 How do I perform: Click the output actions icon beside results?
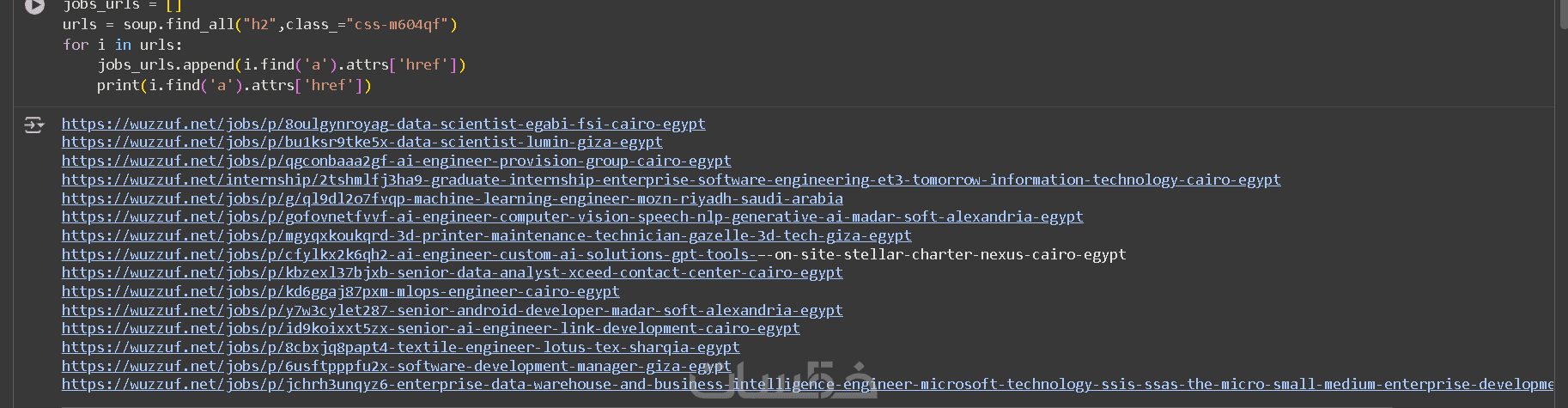33,125
